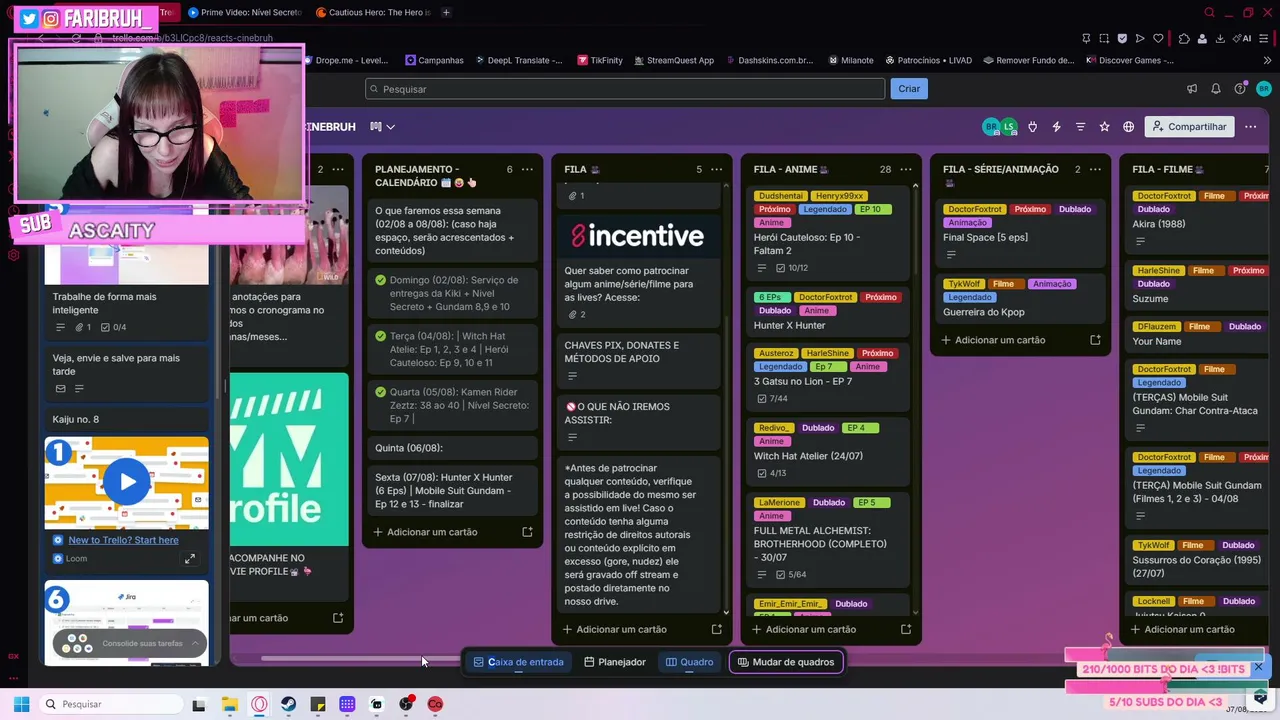Open Automation lightning icon in board header

click(x=1056, y=127)
